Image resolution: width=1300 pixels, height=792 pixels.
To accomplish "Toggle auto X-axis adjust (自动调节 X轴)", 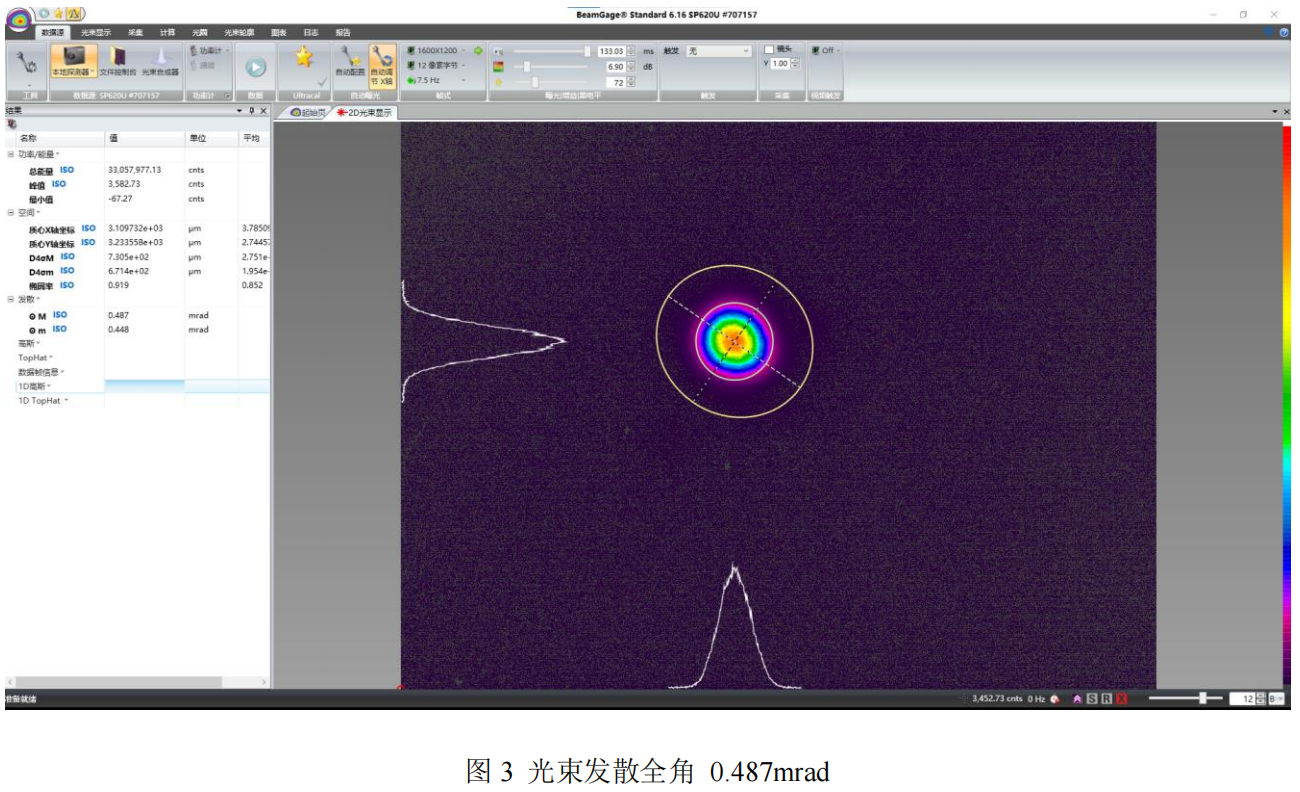I will click(381, 62).
